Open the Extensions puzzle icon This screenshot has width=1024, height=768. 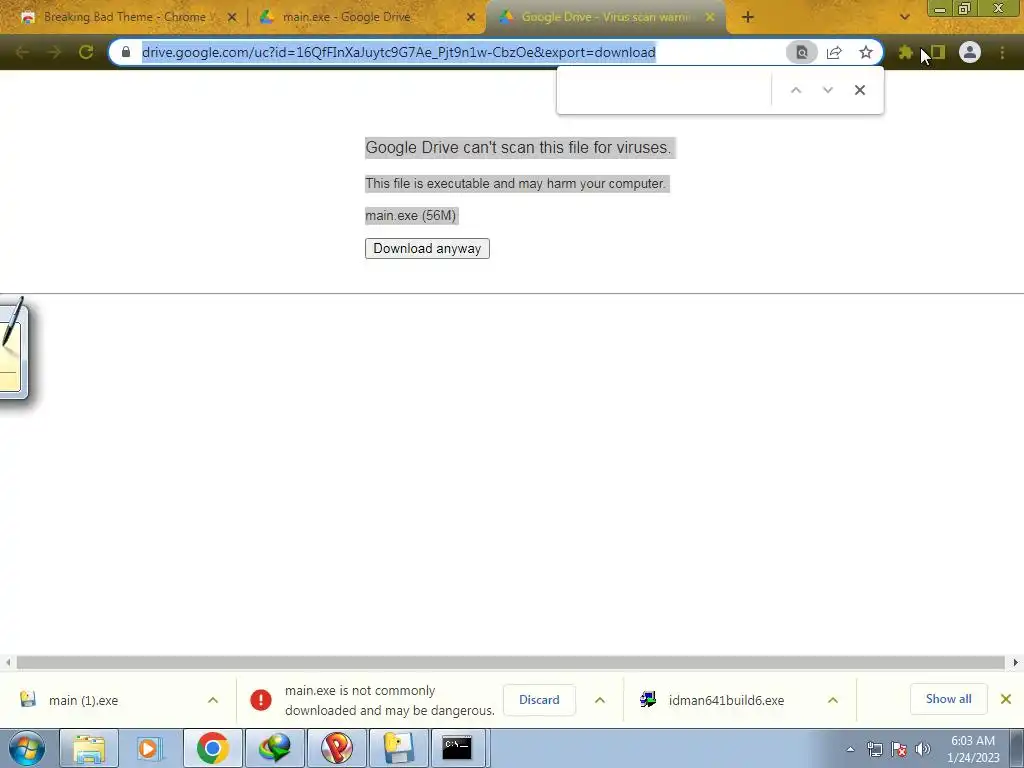pyautogui.click(x=905, y=52)
